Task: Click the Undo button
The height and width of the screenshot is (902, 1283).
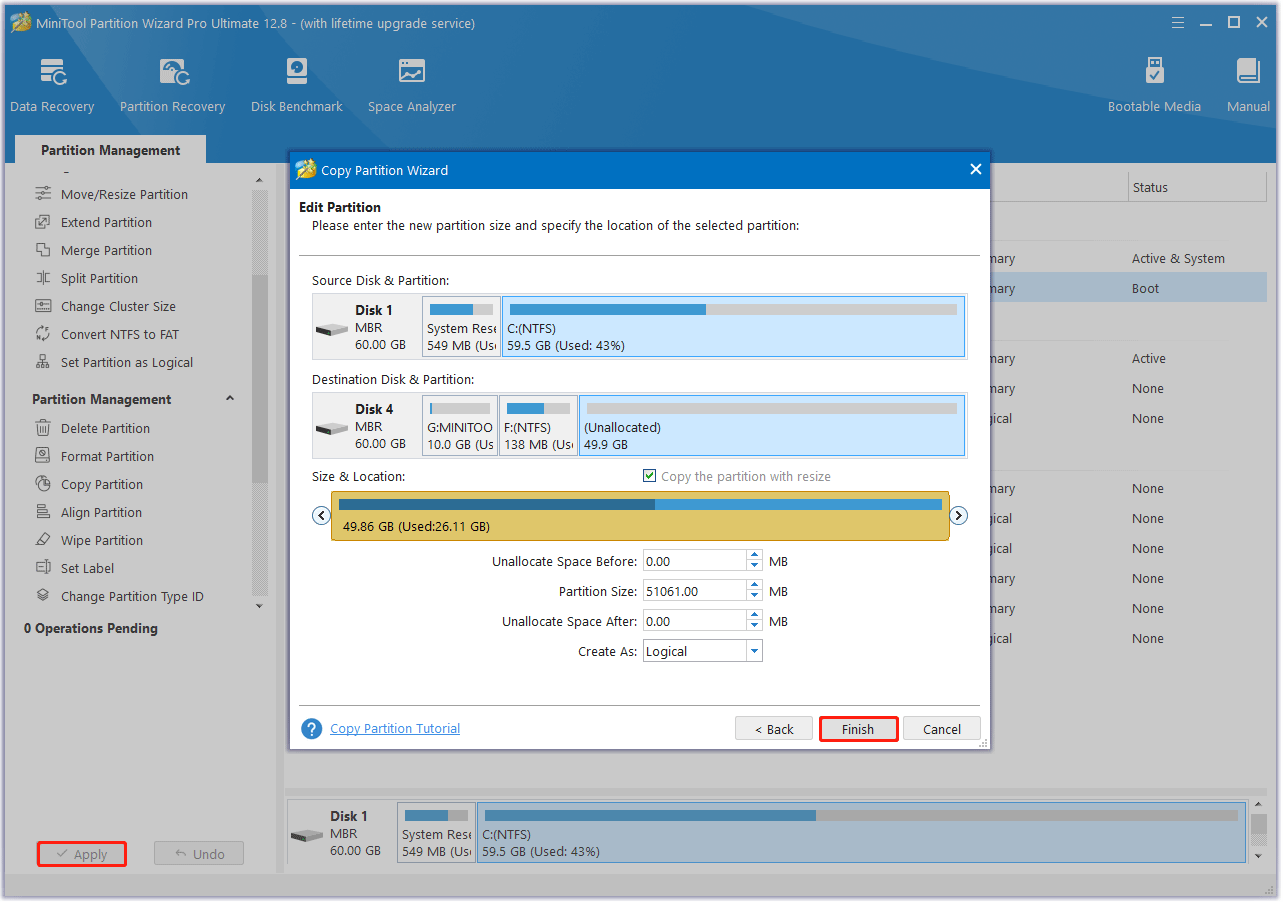Action: (199, 854)
